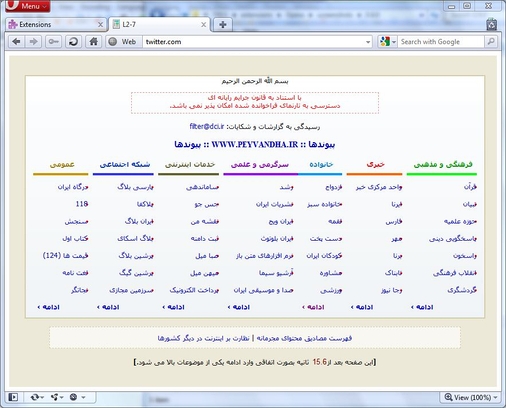Open the بلاگ اسکای link
This screenshot has width=506, height=408.
click(135, 238)
